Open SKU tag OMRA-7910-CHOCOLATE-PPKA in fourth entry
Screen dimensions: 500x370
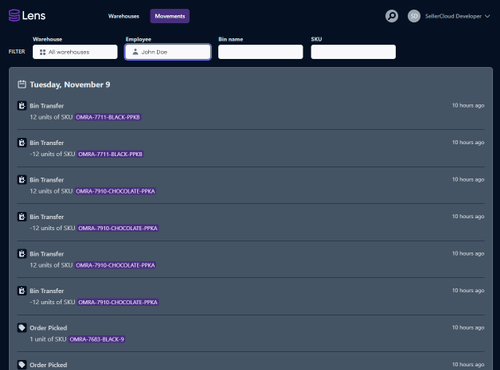coord(118,228)
